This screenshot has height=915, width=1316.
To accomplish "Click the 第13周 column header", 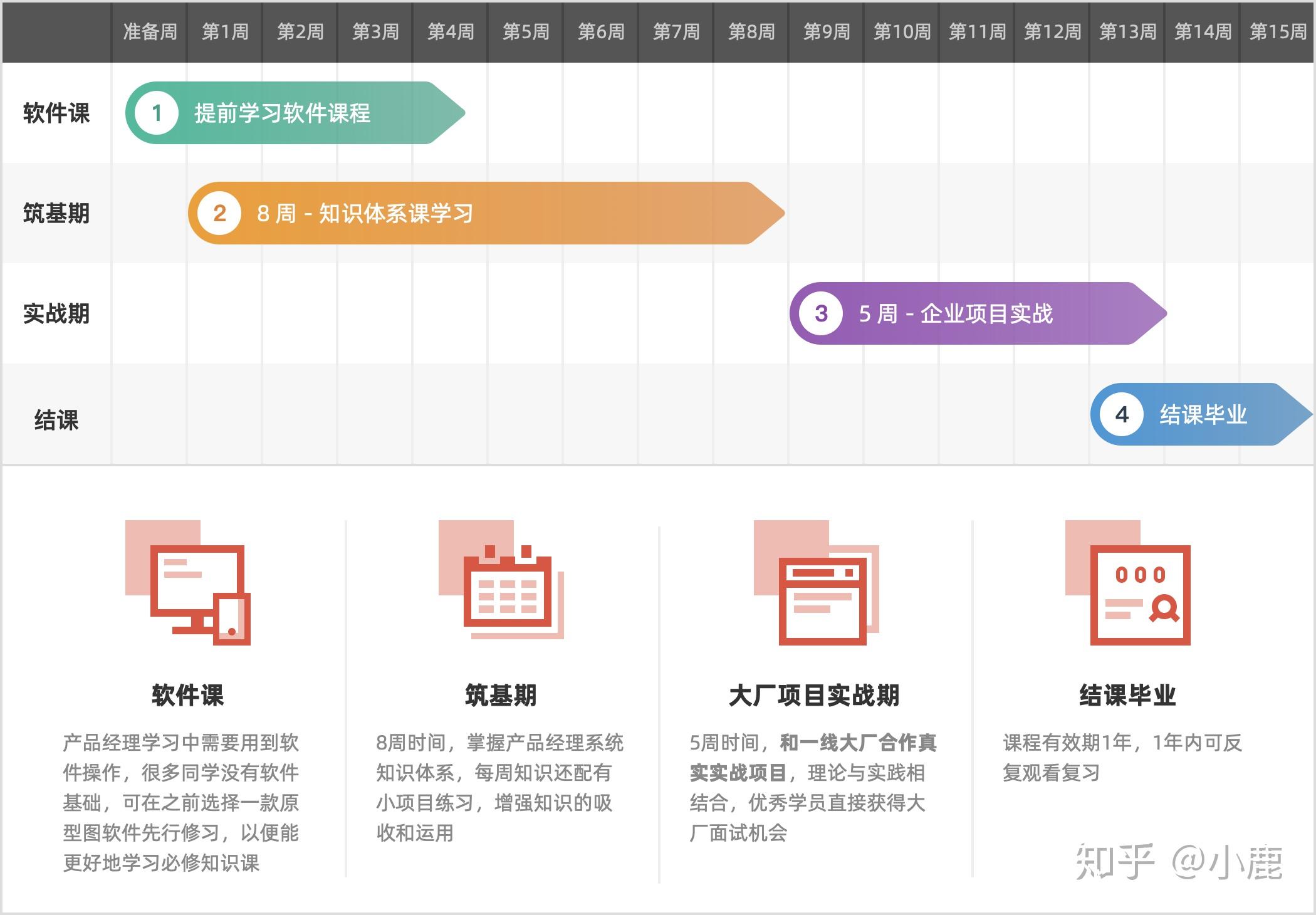I will point(1127,32).
